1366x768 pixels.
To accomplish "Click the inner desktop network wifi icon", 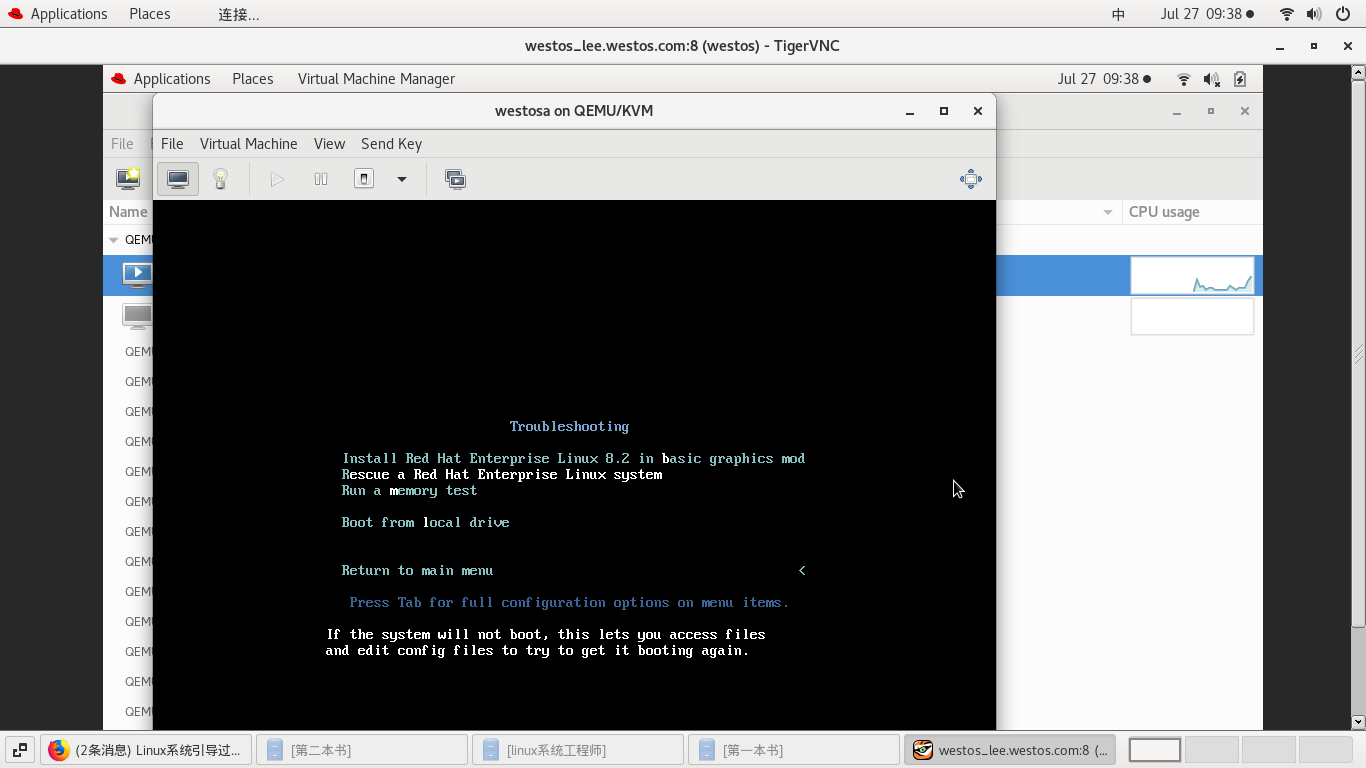I will coord(1184,79).
